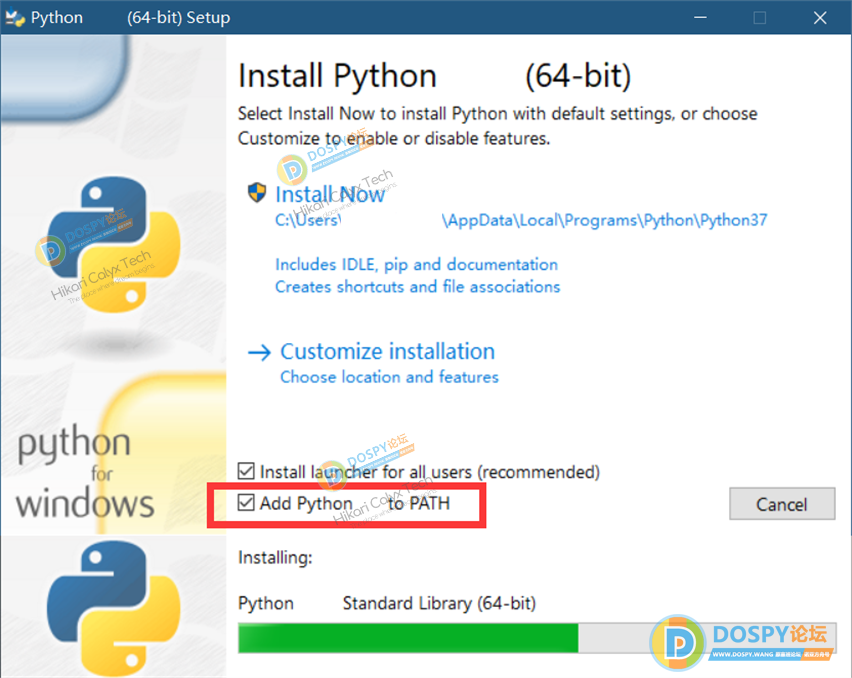The height and width of the screenshot is (678, 852).
Task: Click the 'Install Python (64-bit)' heading
Action: tap(435, 76)
